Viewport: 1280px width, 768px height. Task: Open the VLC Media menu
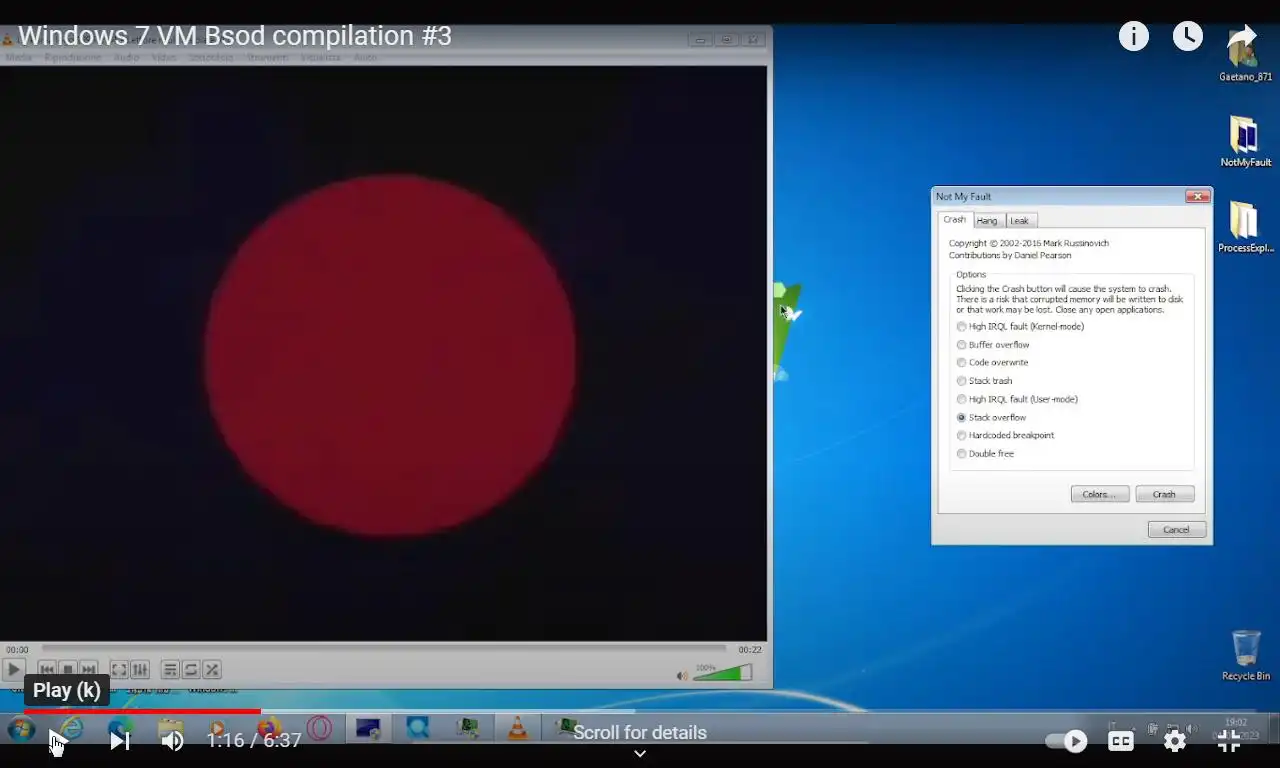[x=19, y=58]
